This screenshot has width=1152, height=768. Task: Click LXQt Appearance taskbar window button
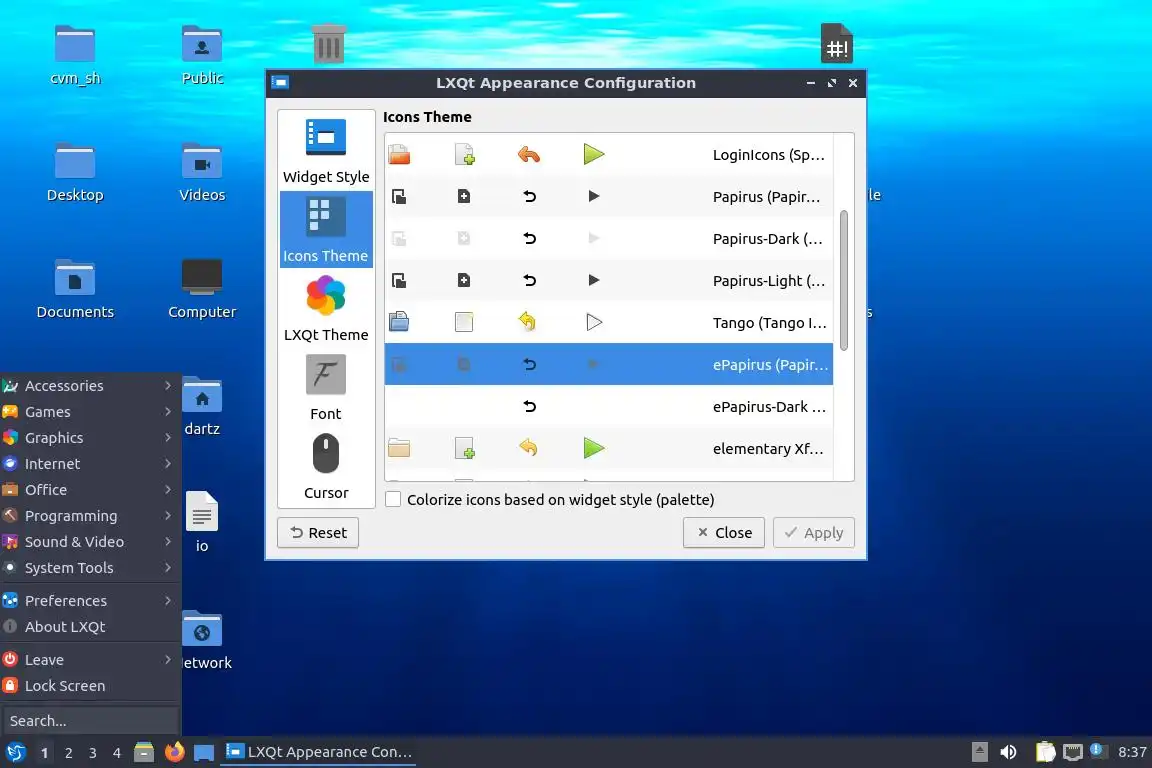pyautogui.click(x=319, y=752)
